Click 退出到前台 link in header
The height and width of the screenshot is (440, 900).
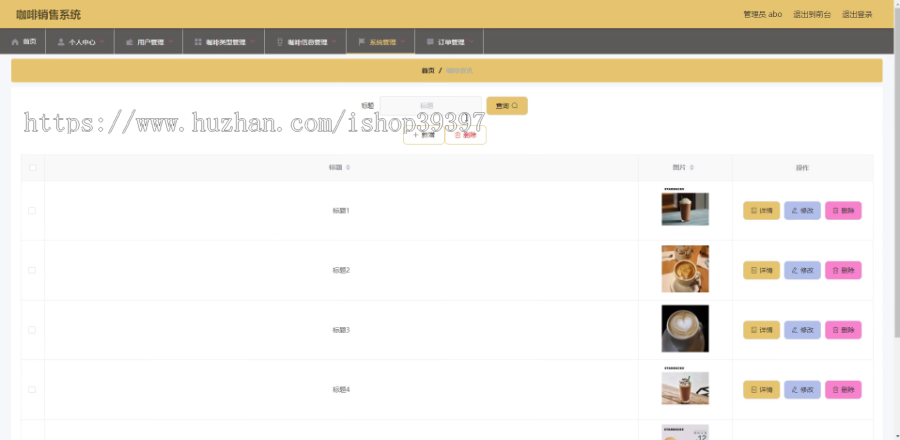(x=812, y=14)
